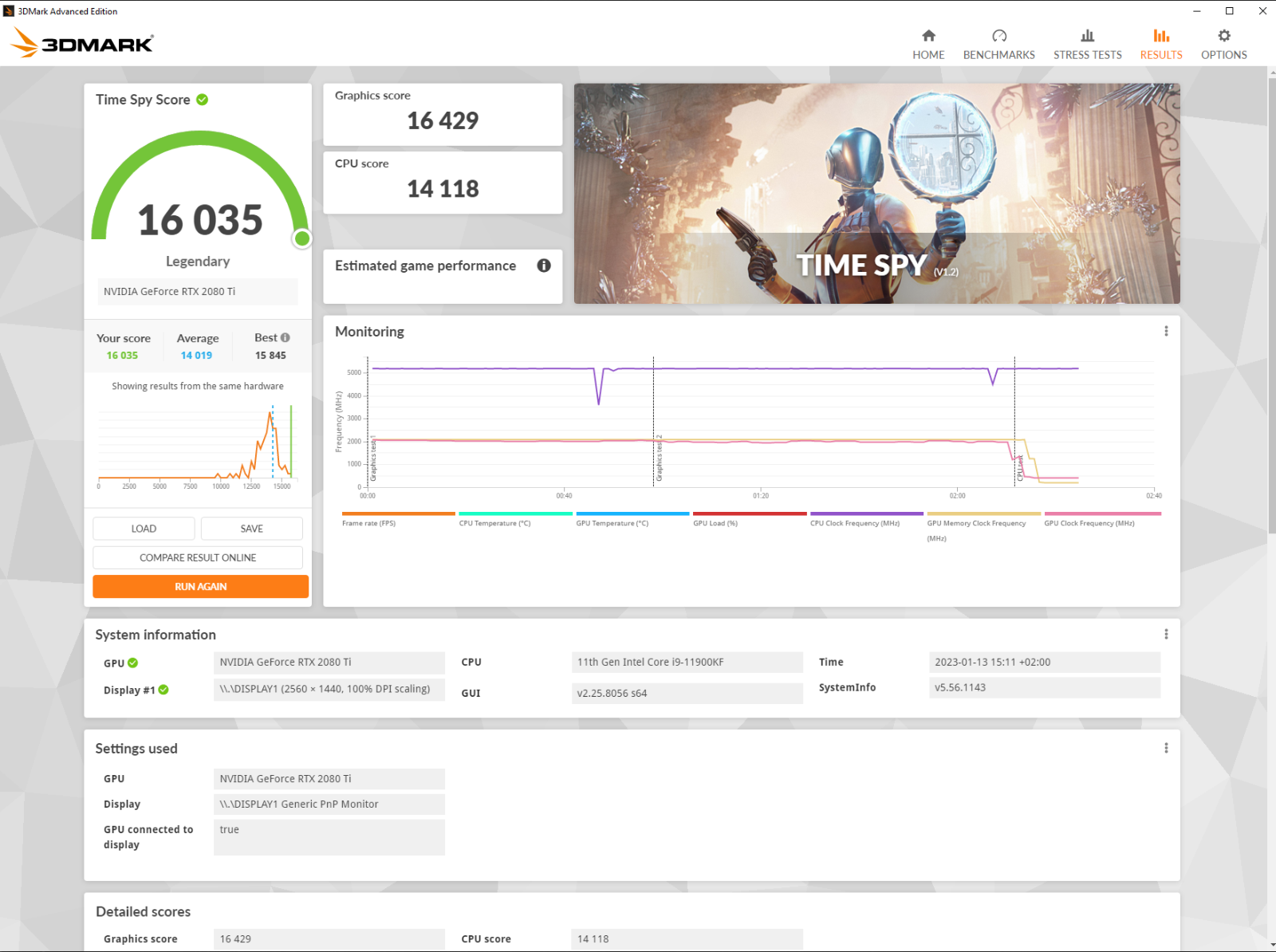This screenshot has width=1276, height=952.
Task: Click the SystemInfo version v5.56.1143
Action: pos(1045,687)
